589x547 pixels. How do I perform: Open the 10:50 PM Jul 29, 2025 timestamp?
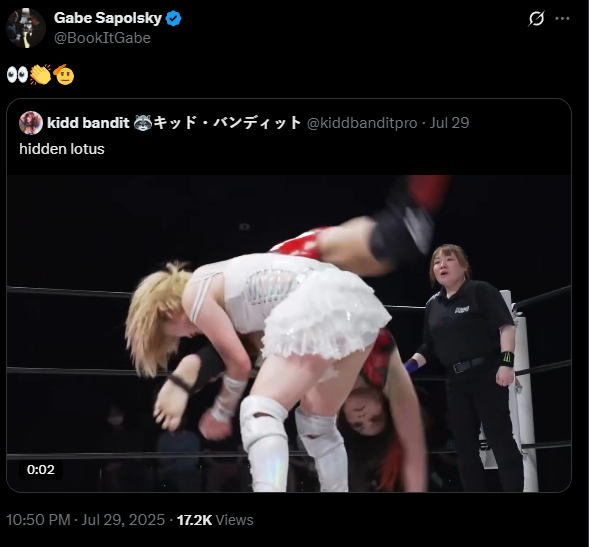pyautogui.click(x=86, y=520)
